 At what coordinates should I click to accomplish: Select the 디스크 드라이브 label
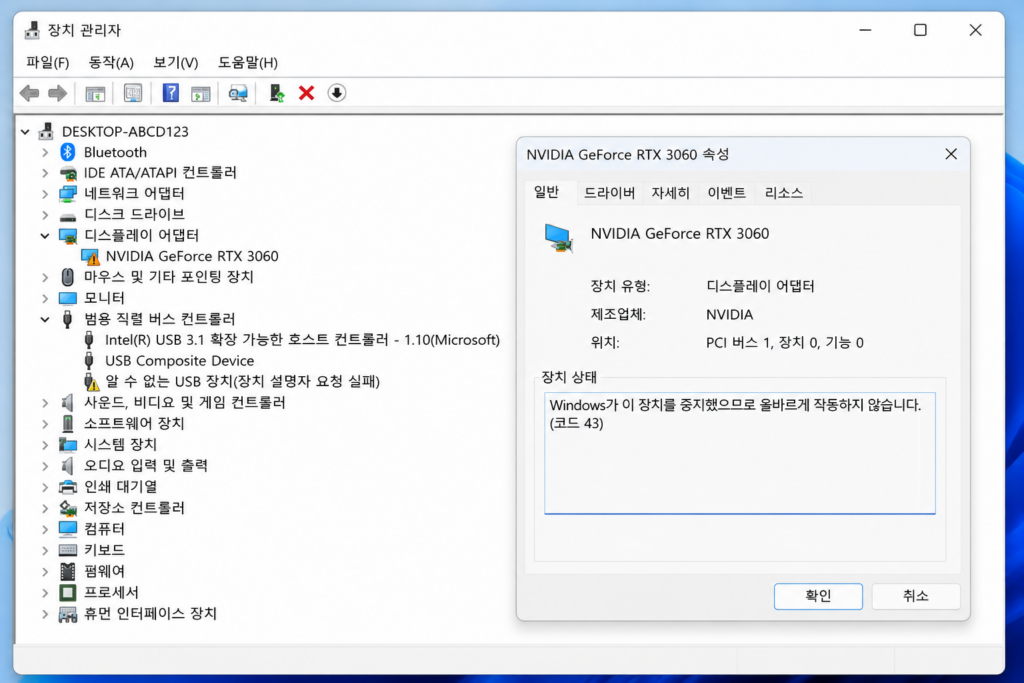tap(134, 215)
